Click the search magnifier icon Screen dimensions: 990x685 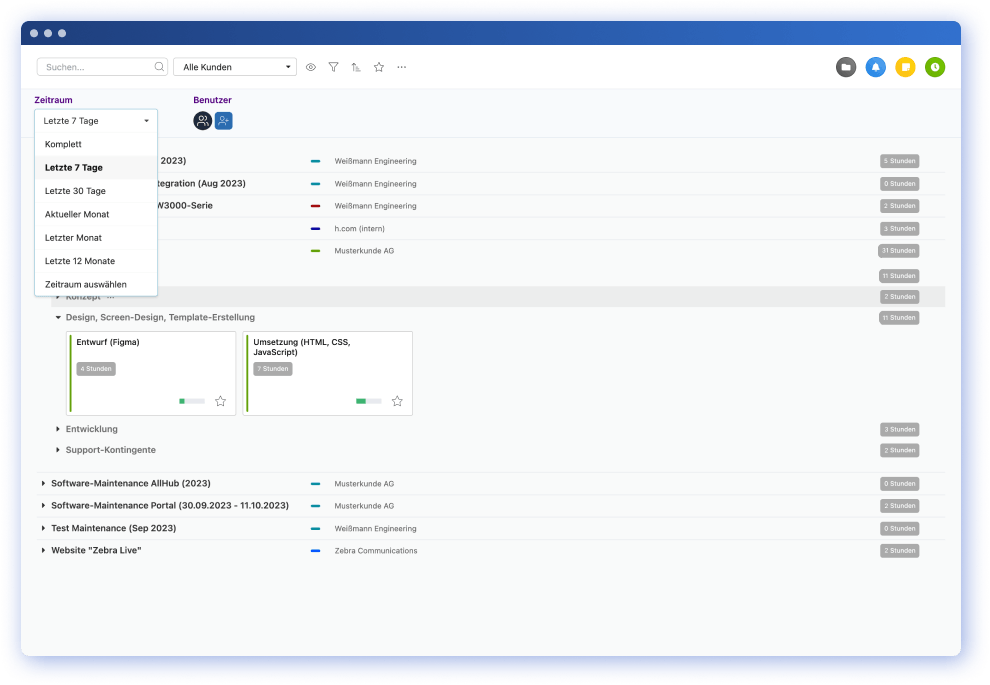[159, 66]
